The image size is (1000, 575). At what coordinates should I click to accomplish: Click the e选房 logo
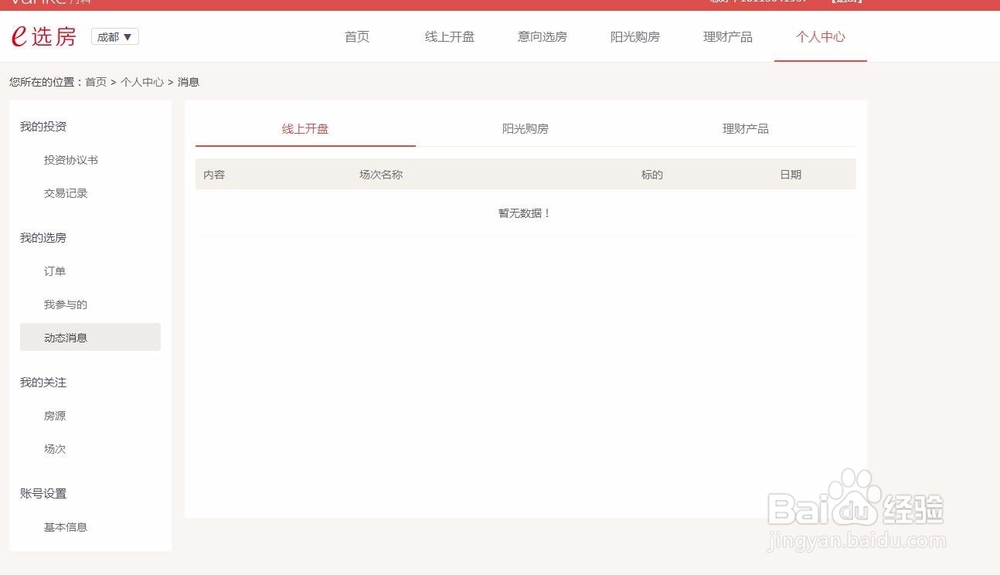coord(43,36)
